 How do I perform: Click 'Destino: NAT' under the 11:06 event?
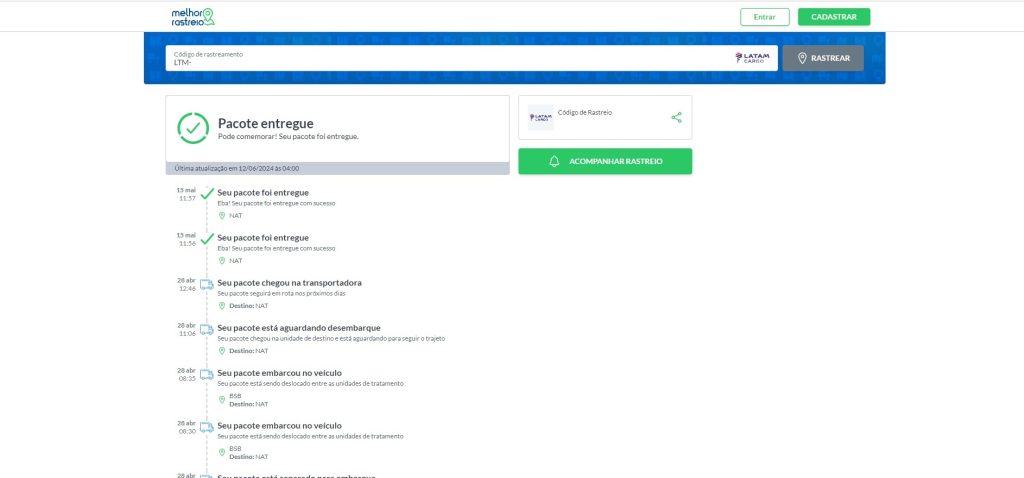coord(249,351)
